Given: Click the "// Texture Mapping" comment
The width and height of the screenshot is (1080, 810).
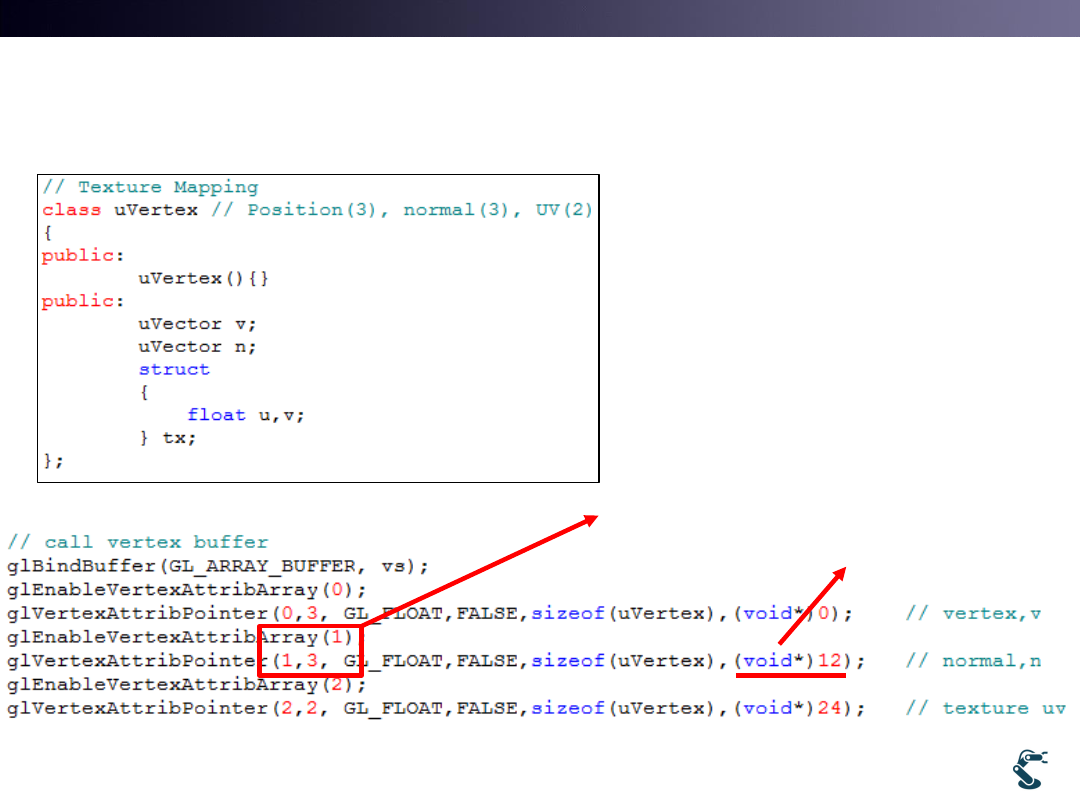Looking at the screenshot, I should (x=150, y=187).
